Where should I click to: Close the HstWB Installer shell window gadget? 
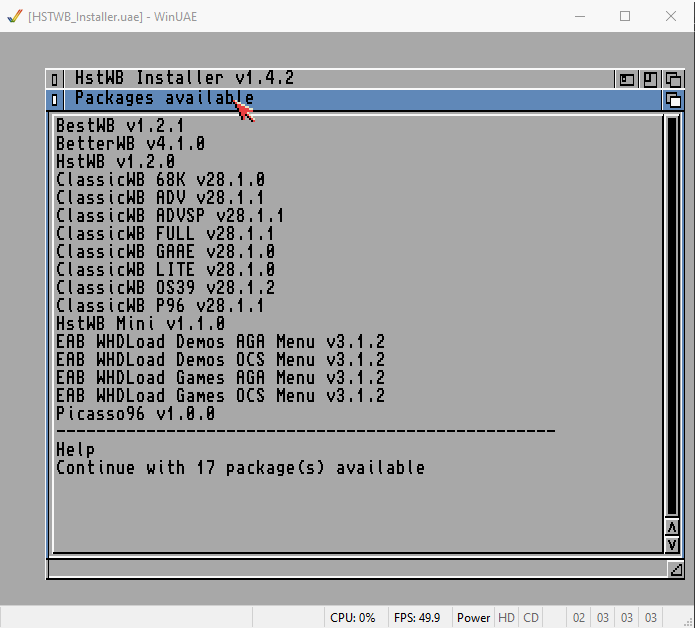(x=55, y=79)
